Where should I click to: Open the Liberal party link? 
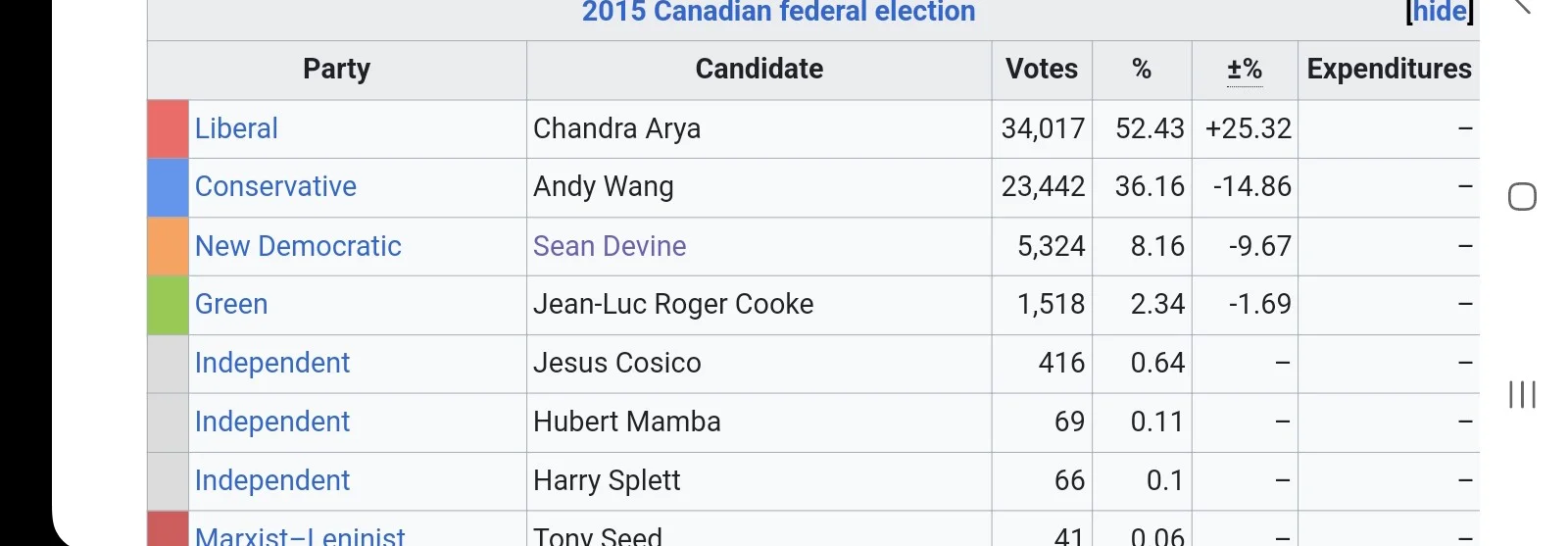pyautogui.click(x=236, y=128)
